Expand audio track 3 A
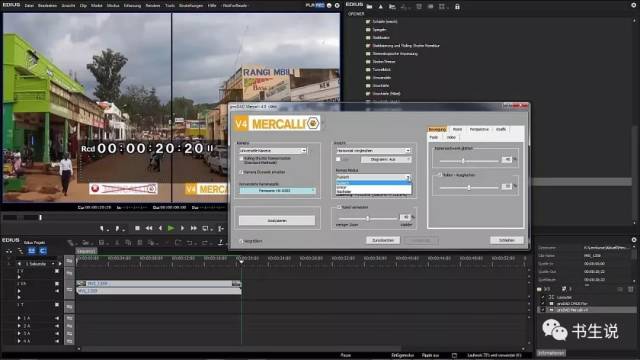Image resolution: width=640 pixels, height=360 pixels. 19,333
